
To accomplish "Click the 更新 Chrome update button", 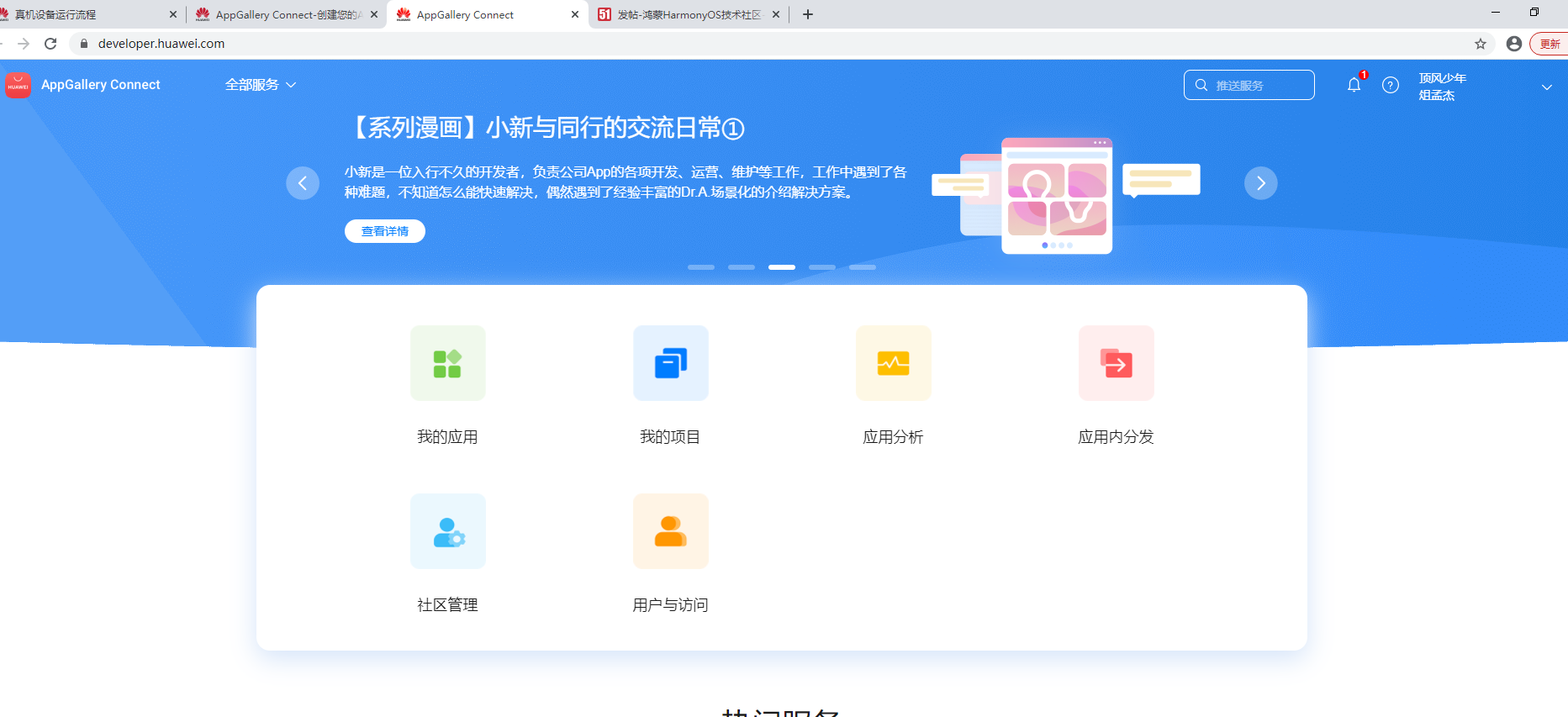I will (x=1549, y=44).
